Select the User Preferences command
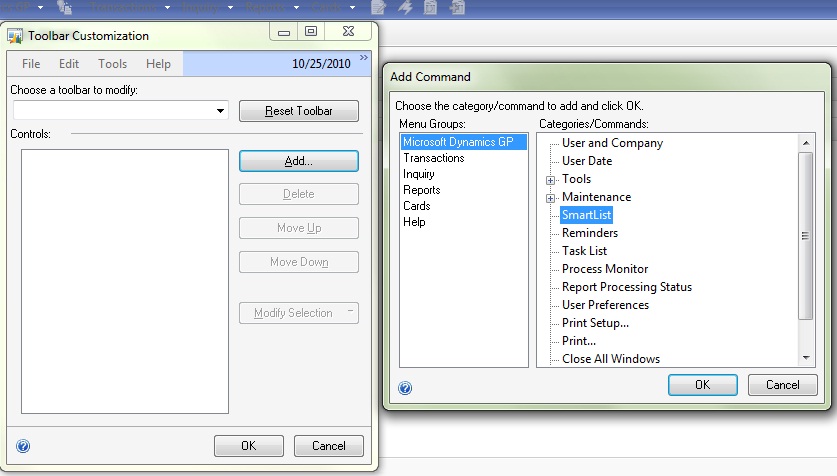 point(605,305)
